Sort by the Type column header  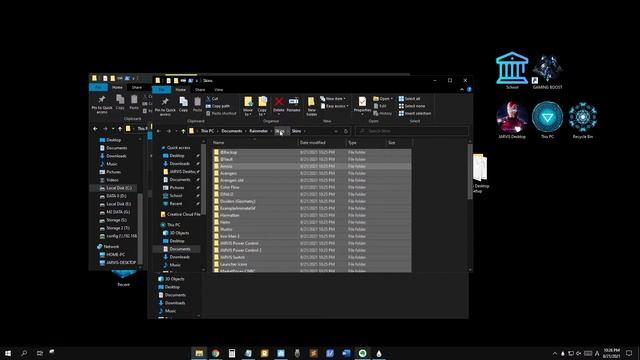tap(366, 142)
